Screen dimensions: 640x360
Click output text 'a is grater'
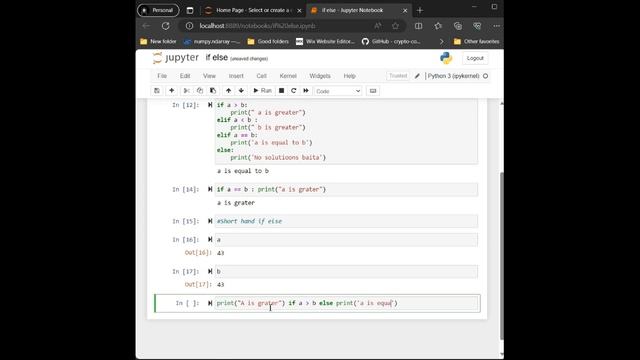236,203
